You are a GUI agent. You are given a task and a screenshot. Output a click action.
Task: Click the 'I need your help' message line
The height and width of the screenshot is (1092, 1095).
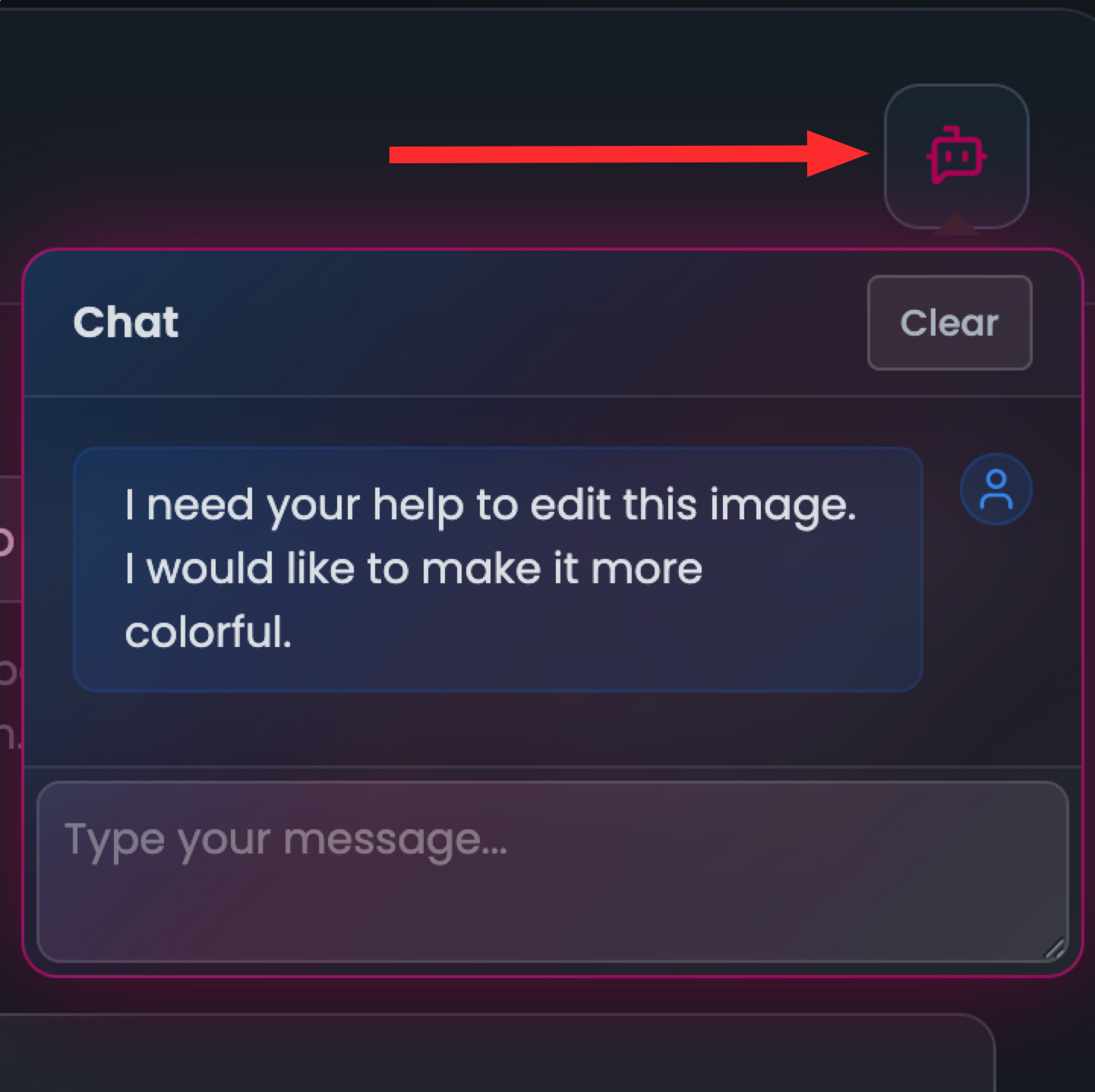490,506
